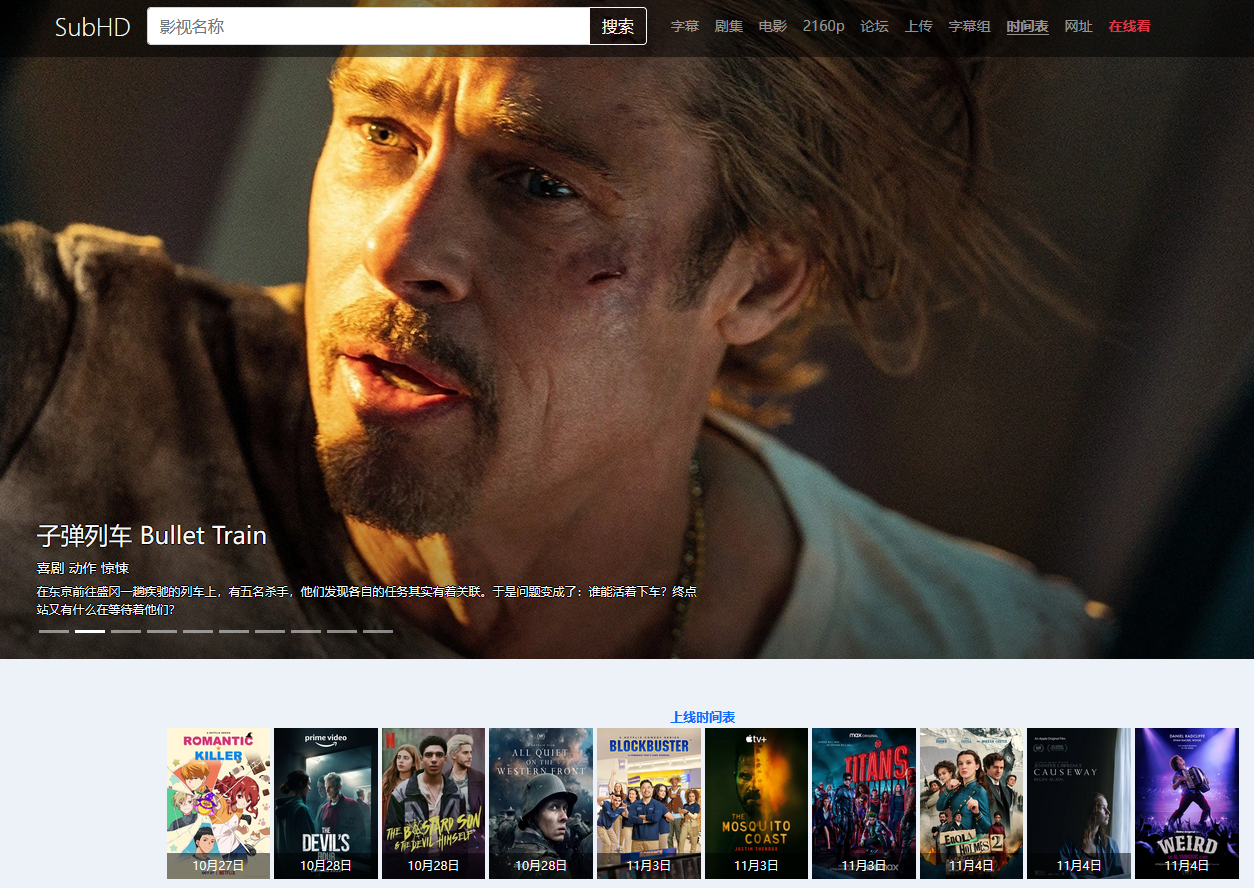Open the Blockbuster poster

(649, 803)
